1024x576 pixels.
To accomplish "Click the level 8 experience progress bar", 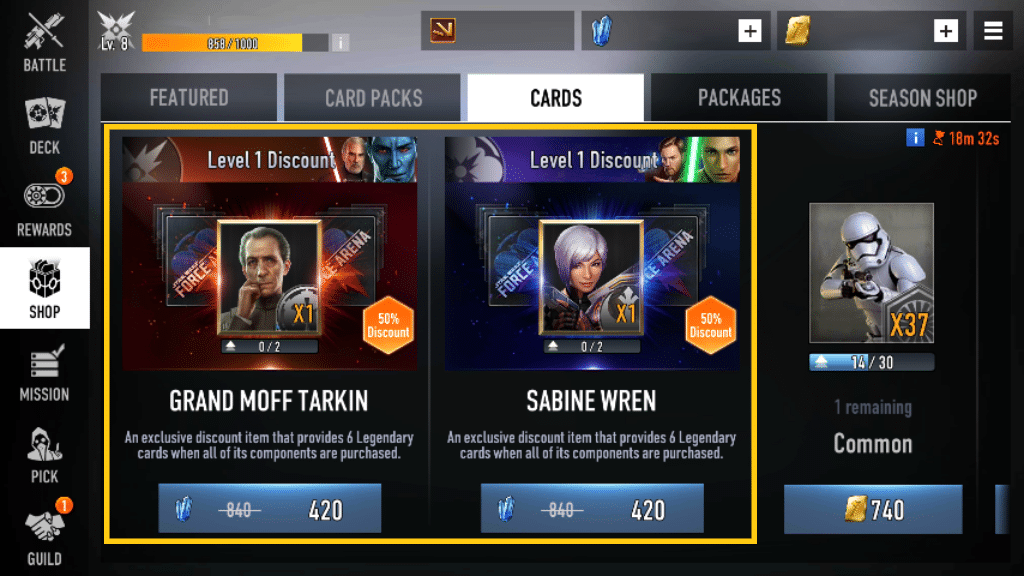I will point(235,43).
